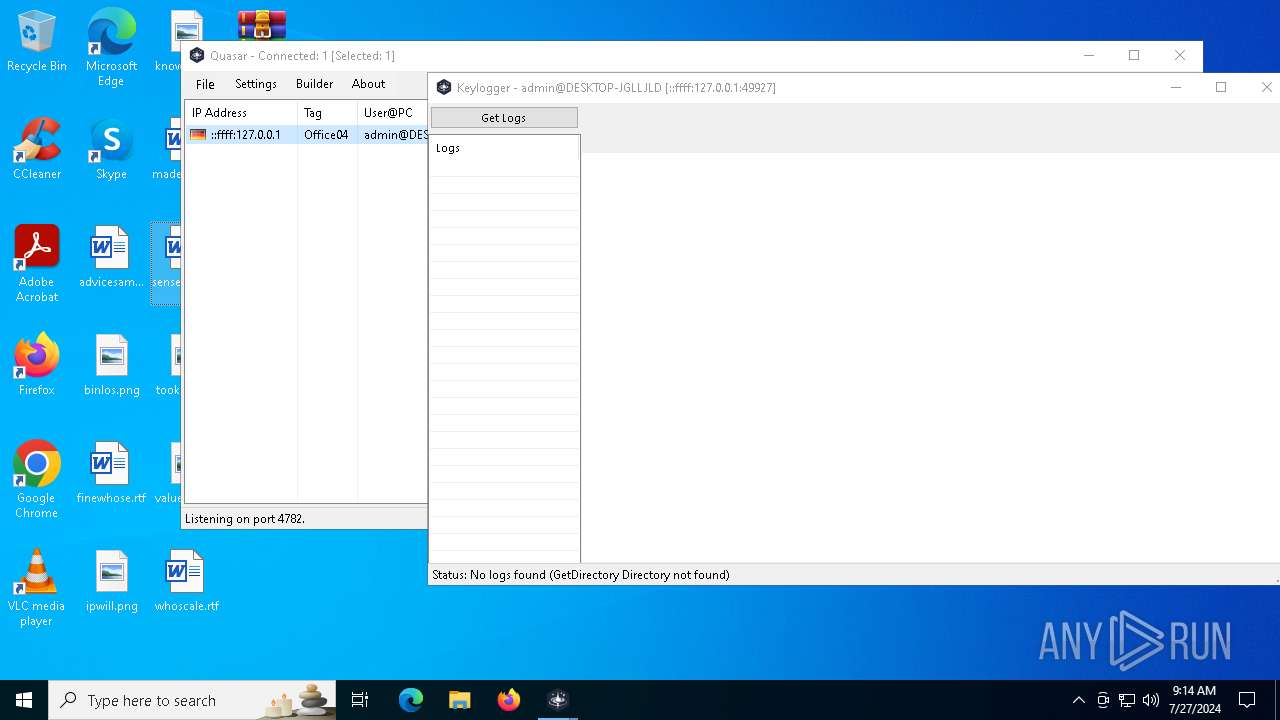
Task: Minimize the Keylogger window
Action: click(x=1176, y=87)
